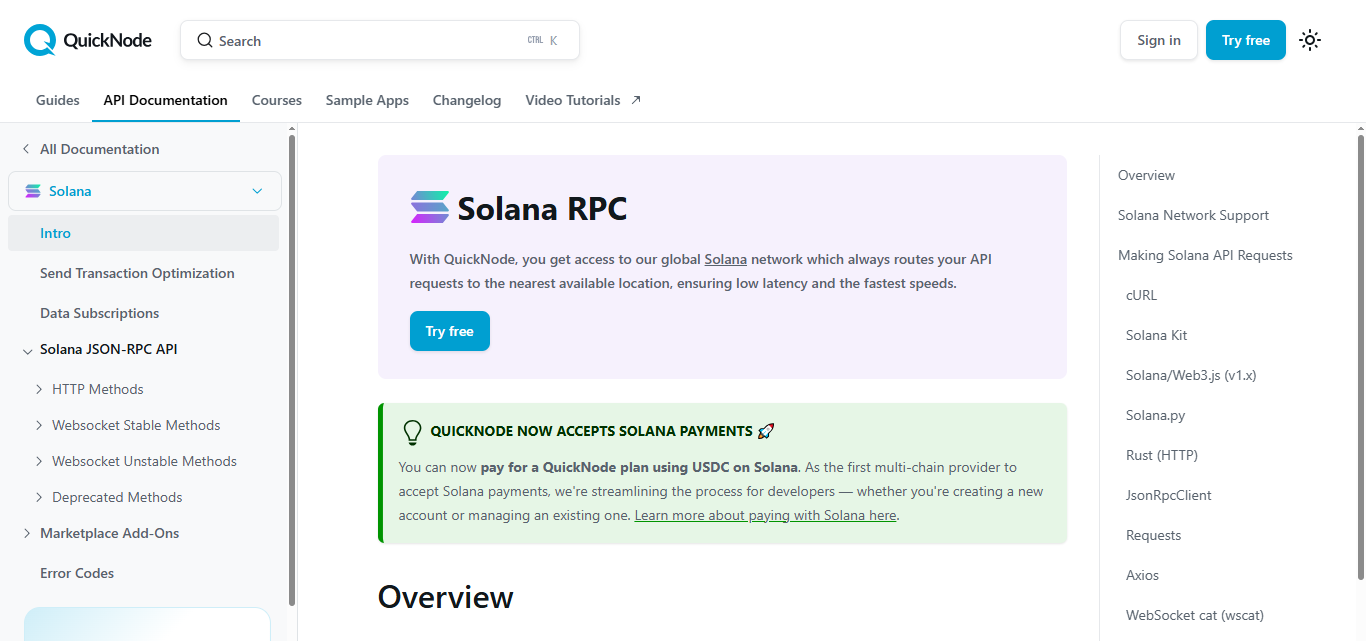Jump to Overview in table of contents

(1146, 175)
